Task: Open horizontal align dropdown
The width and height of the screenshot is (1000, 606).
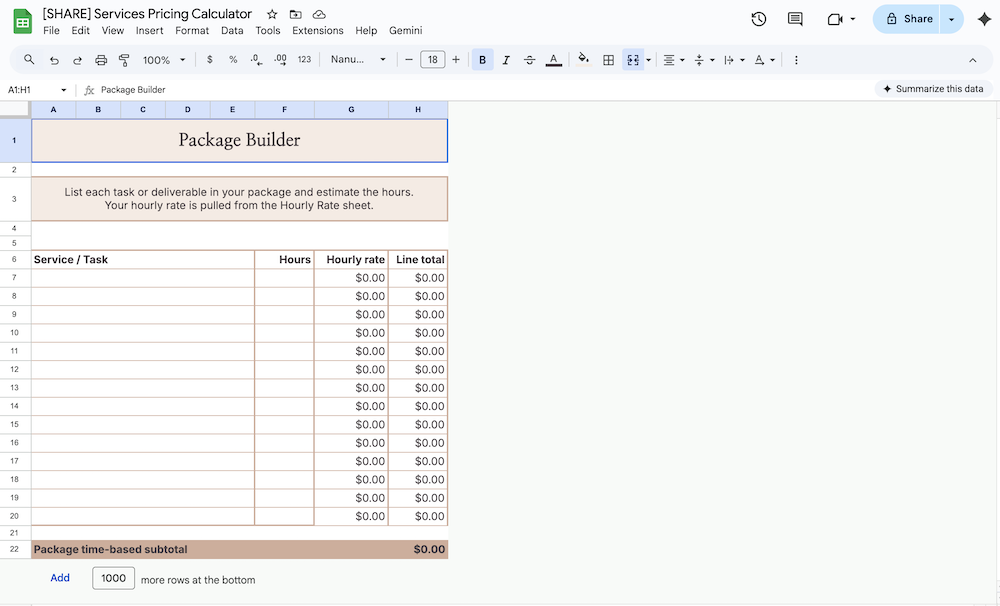Action: pos(673,60)
